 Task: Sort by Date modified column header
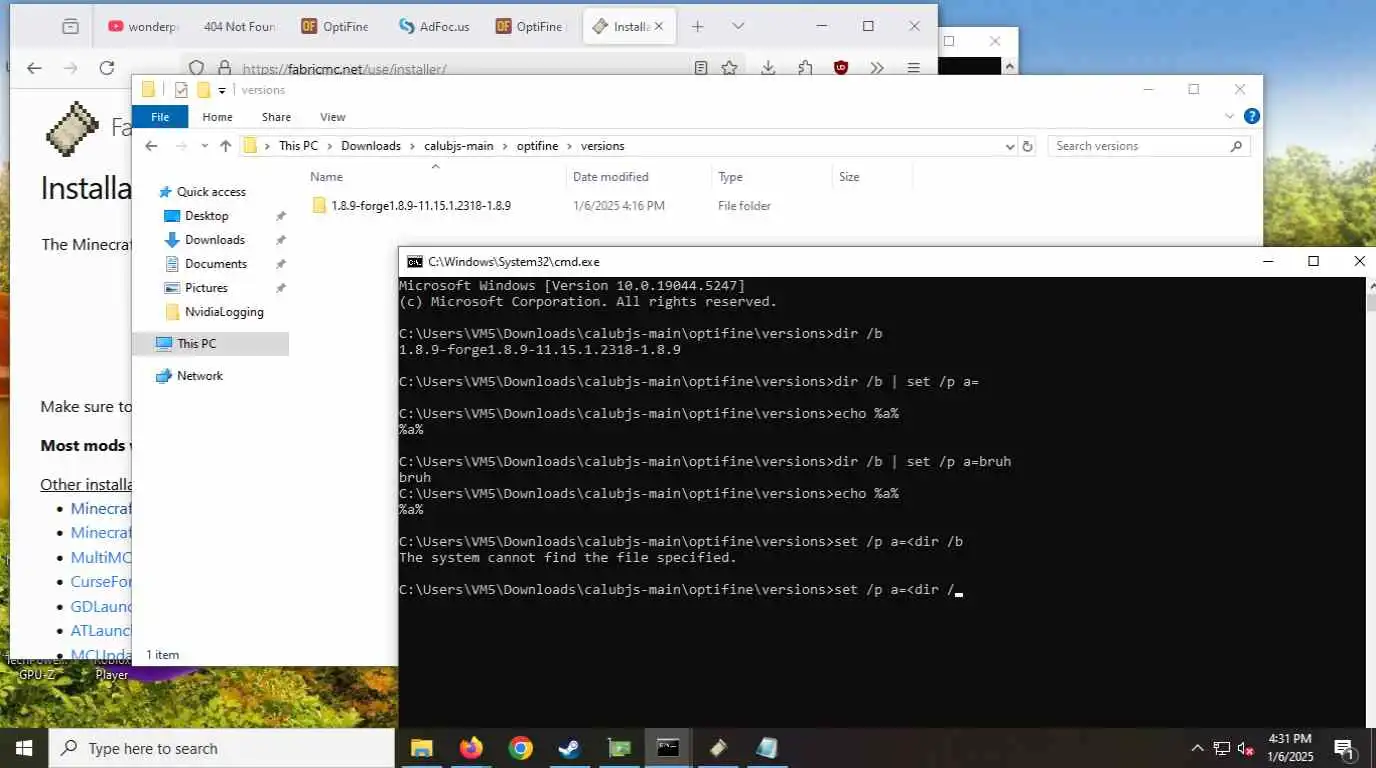click(x=639, y=177)
